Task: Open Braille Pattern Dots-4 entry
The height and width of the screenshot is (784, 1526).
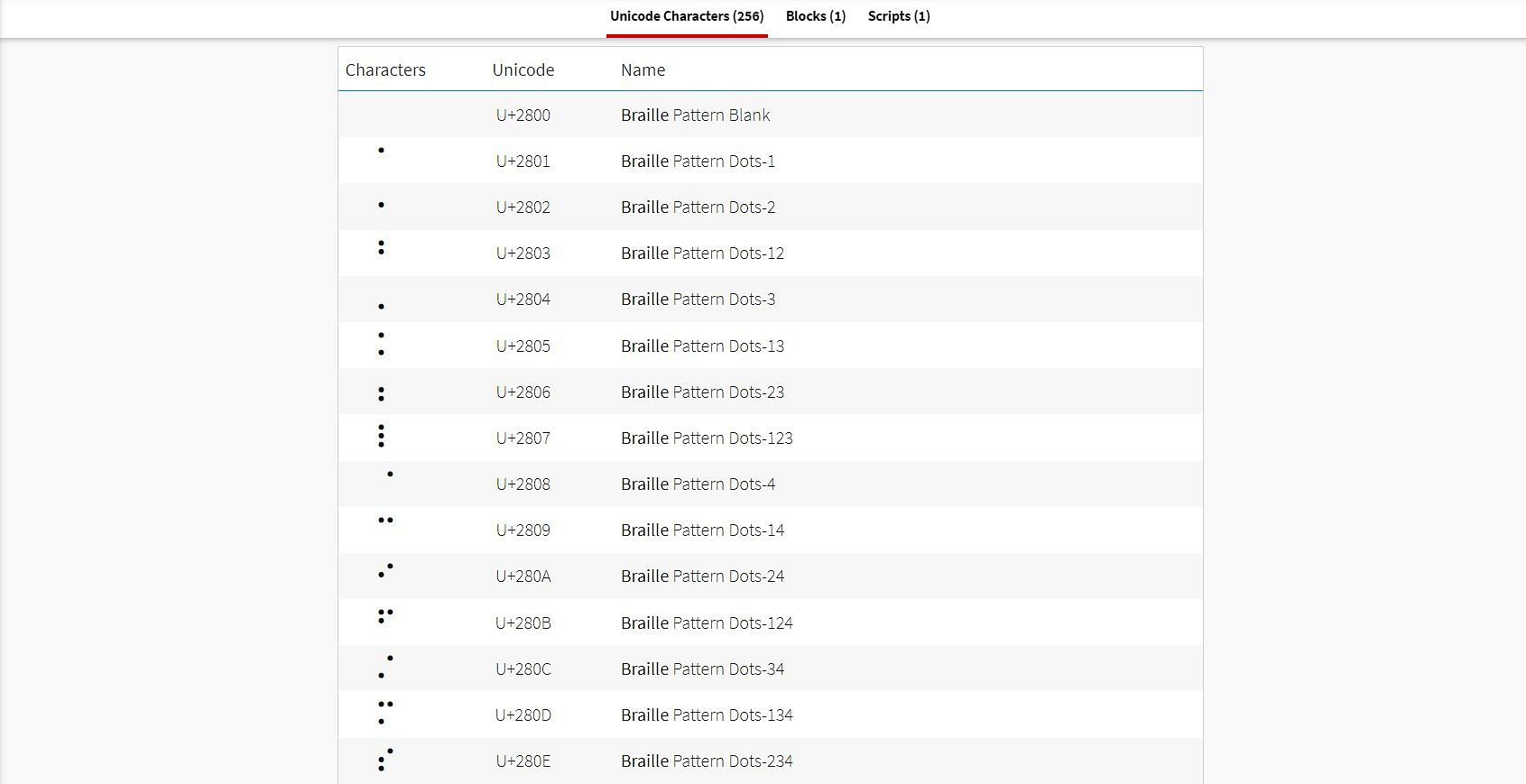Action: [x=698, y=484]
